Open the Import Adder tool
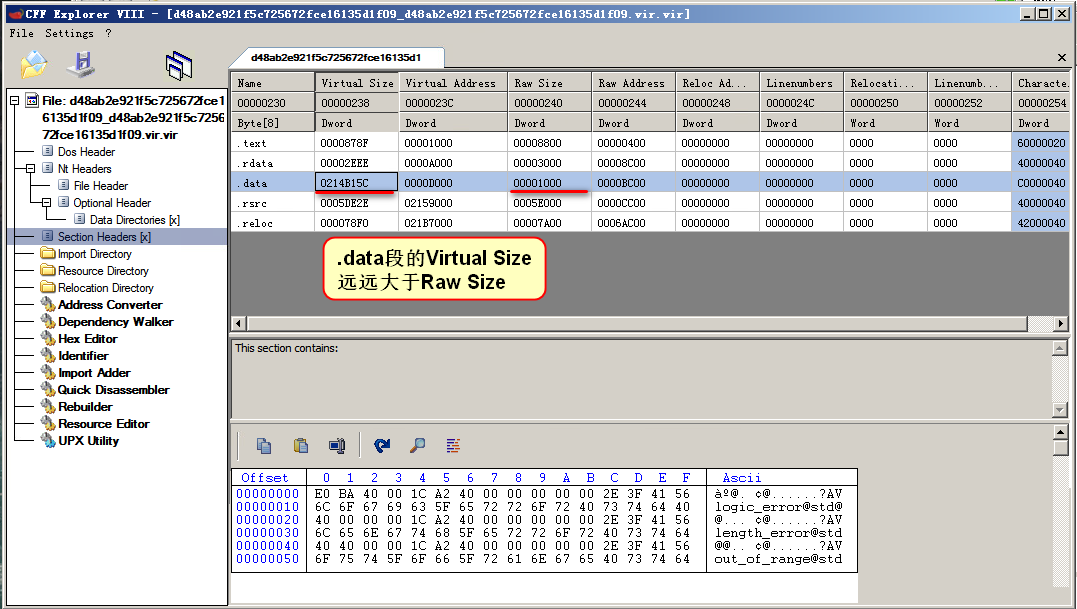Screen dimensions: 1077x609 coord(94,373)
